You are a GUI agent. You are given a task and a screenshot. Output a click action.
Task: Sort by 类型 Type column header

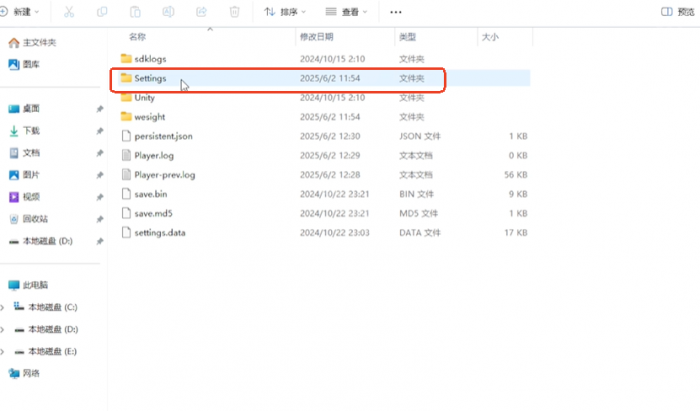coord(407,37)
